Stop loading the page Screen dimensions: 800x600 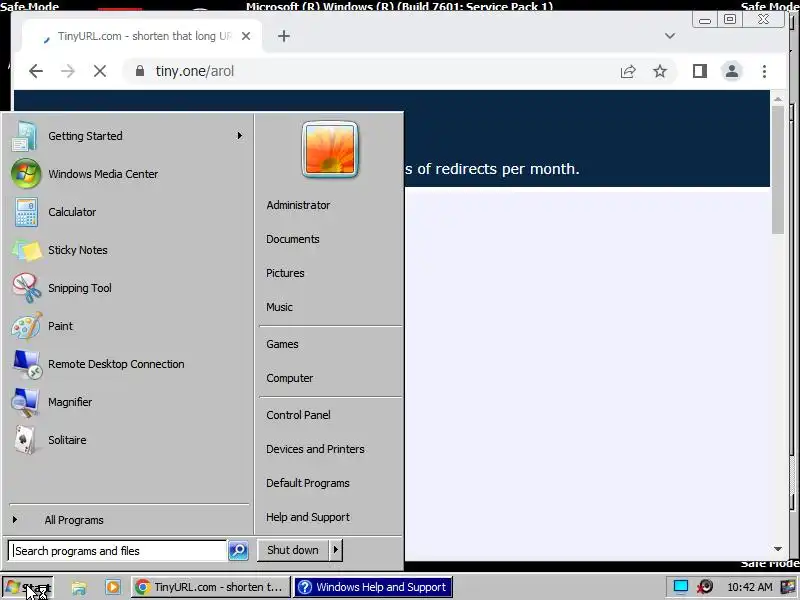click(x=100, y=71)
